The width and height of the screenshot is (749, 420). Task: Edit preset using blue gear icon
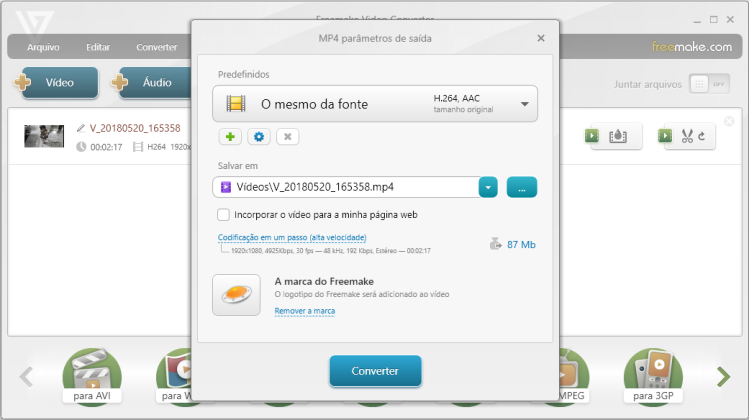259,137
